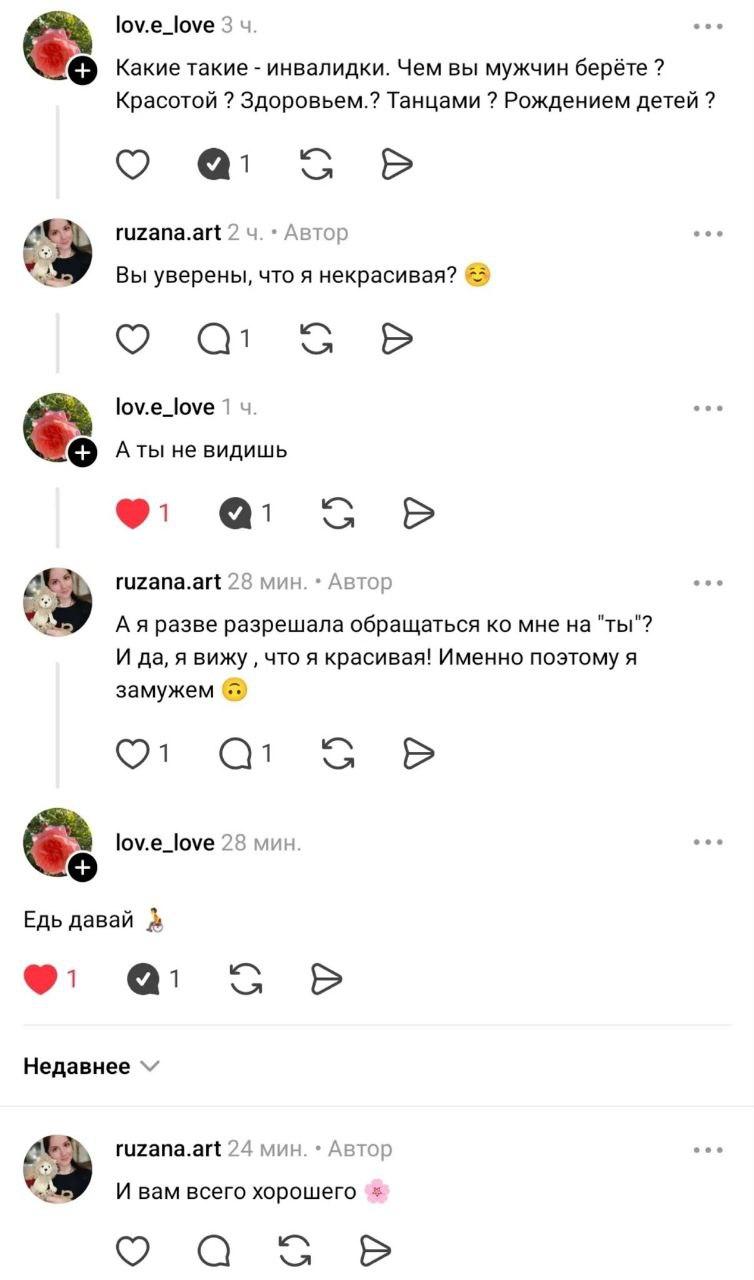Open the three-dot menu on the top comment
The width and height of the screenshot is (754, 1280).
[708, 26]
